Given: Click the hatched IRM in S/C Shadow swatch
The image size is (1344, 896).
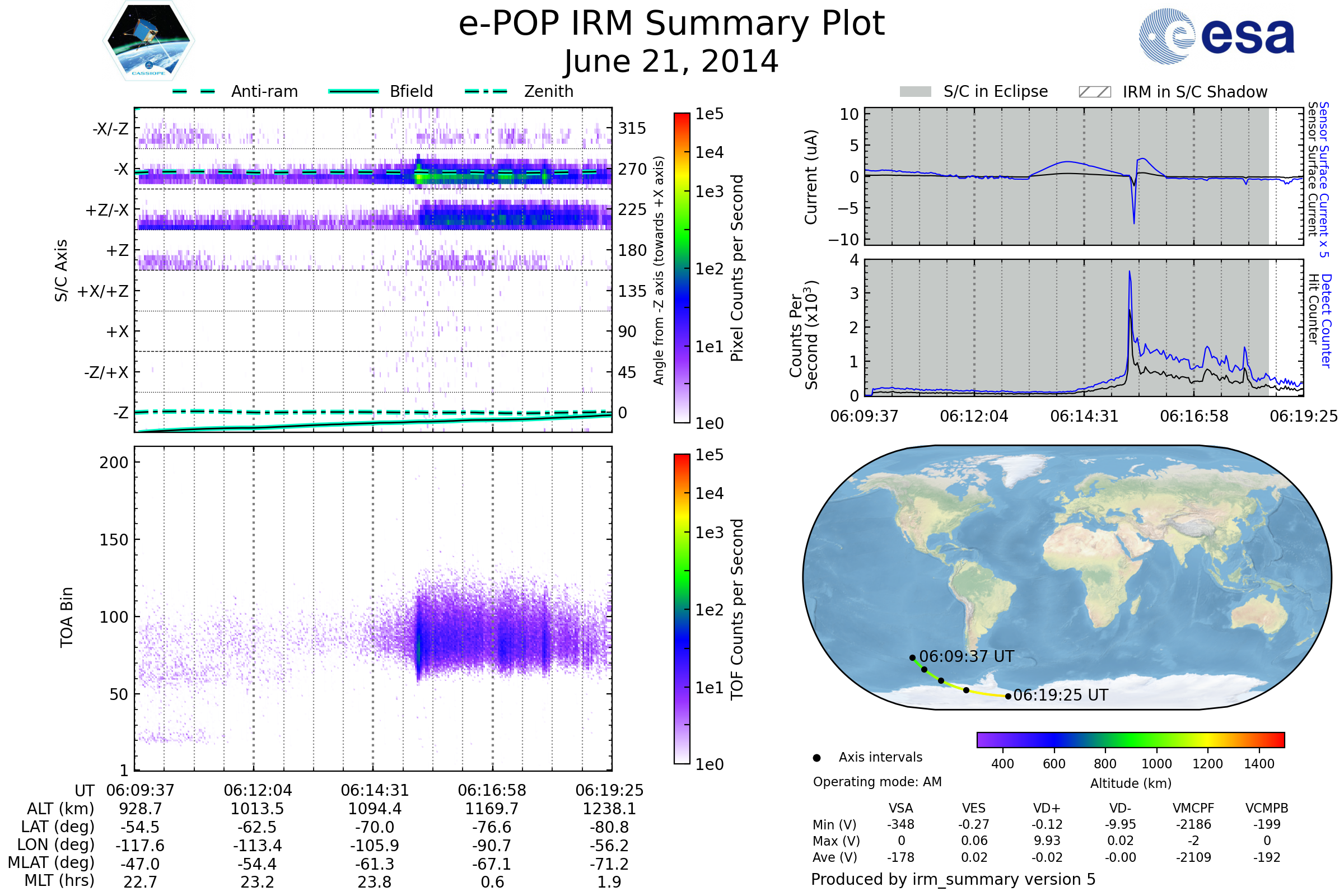Looking at the screenshot, I should 1094,92.
